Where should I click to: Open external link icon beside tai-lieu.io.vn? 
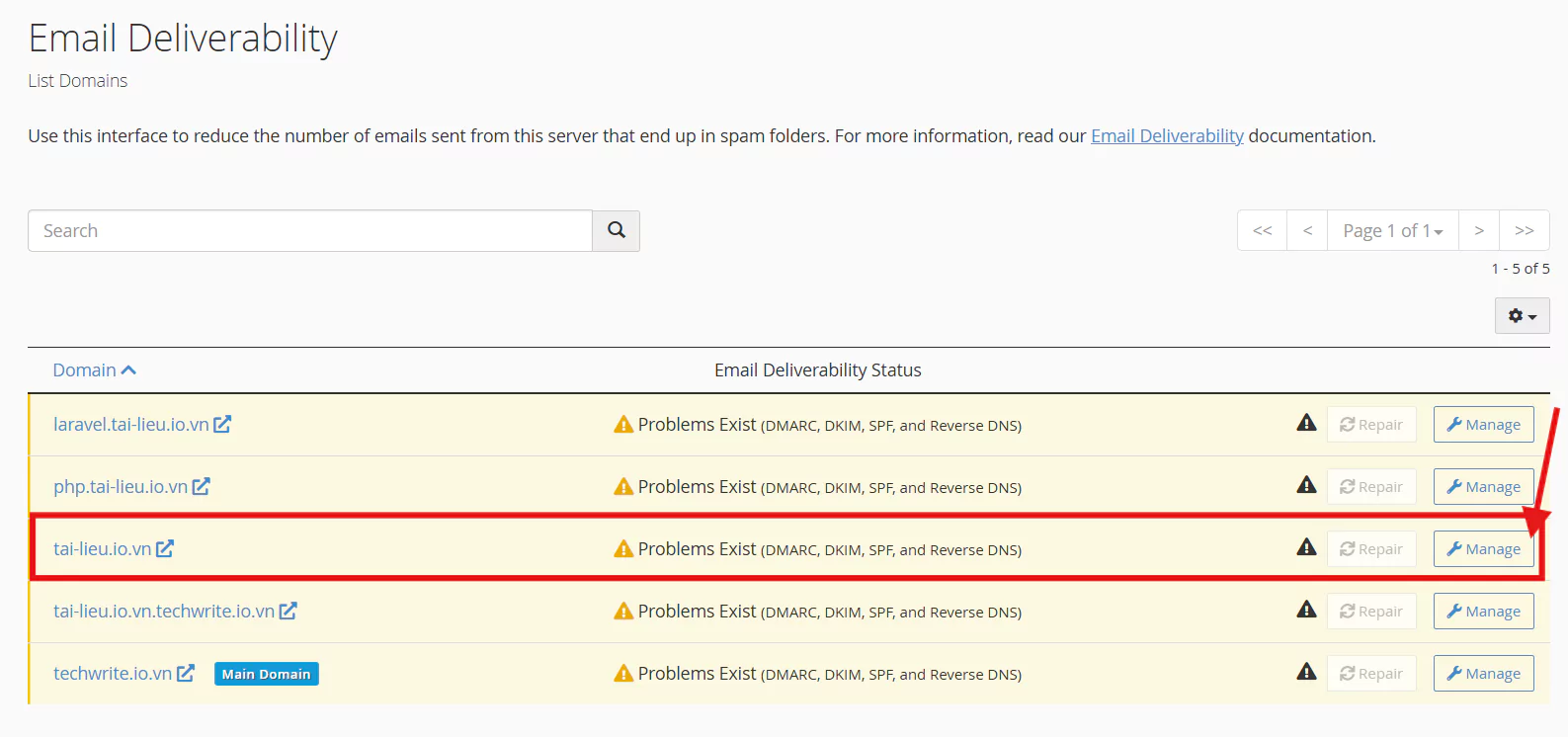tap(165, 548)
